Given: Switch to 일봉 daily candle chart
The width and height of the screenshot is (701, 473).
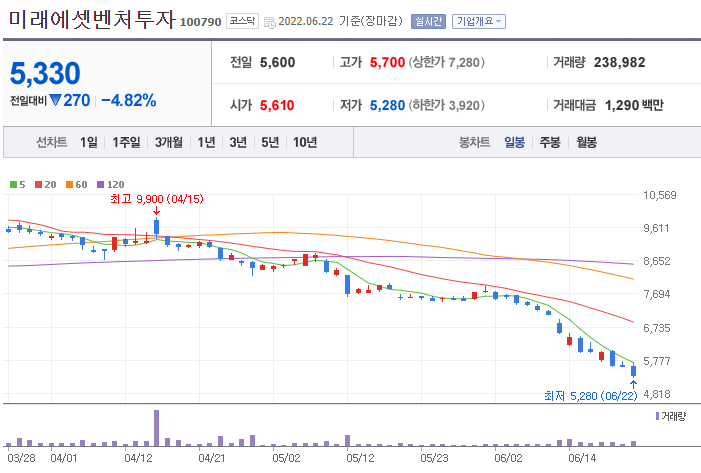Looking at the screenshot, I should click(514, 142).
